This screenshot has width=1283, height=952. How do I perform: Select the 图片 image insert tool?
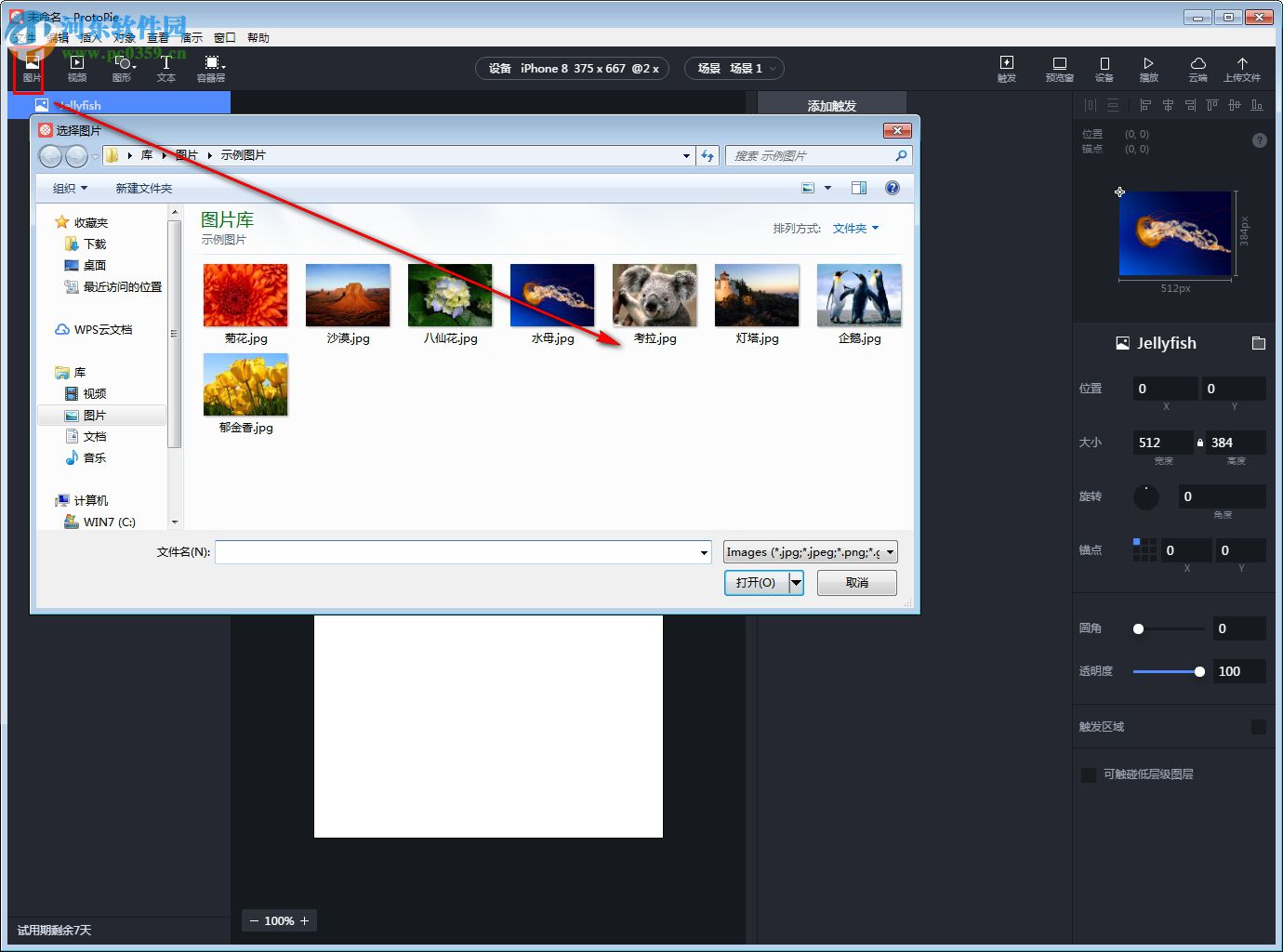[x=32, y=69]
